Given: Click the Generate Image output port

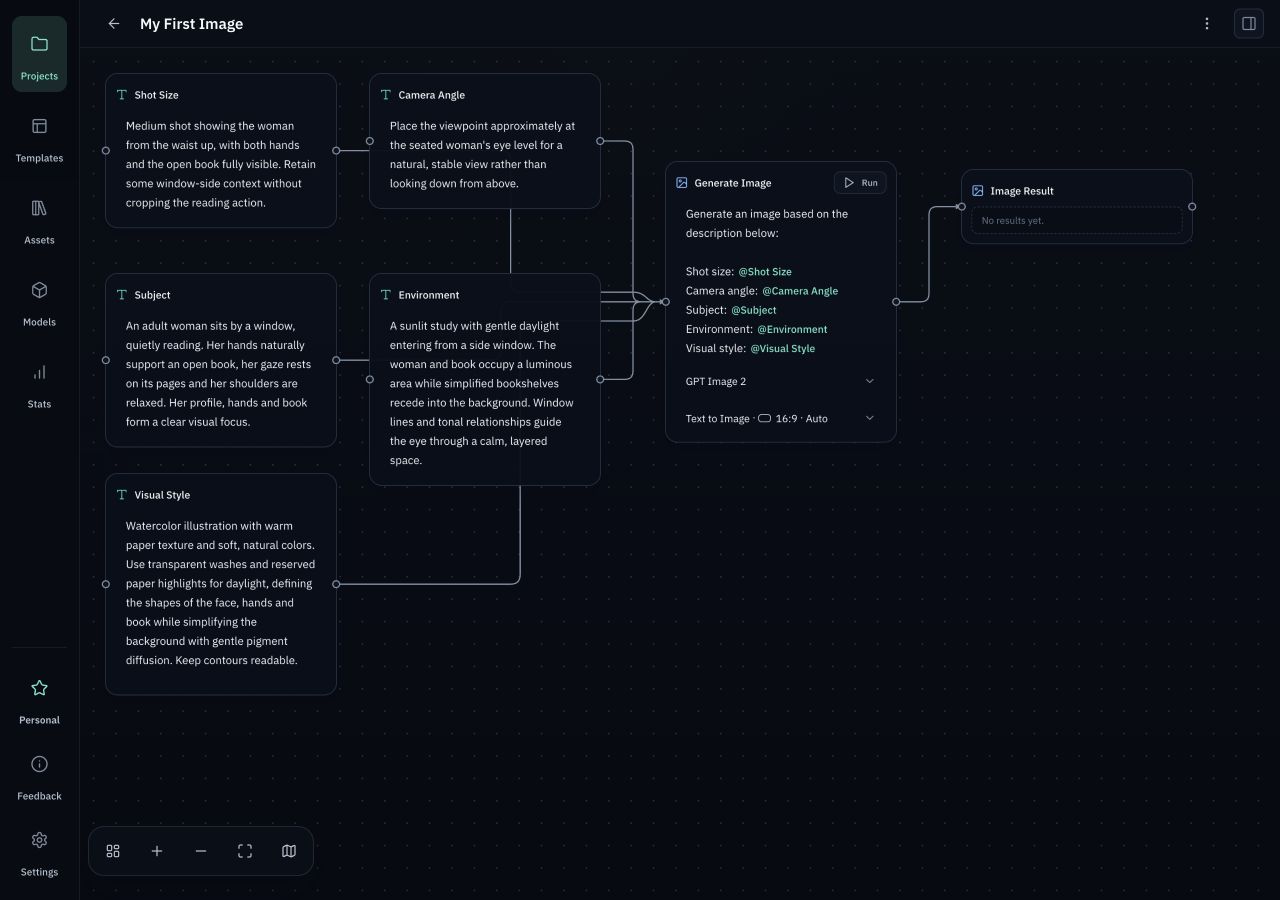Looking at the screenshot, I should (x=896, y=301).
